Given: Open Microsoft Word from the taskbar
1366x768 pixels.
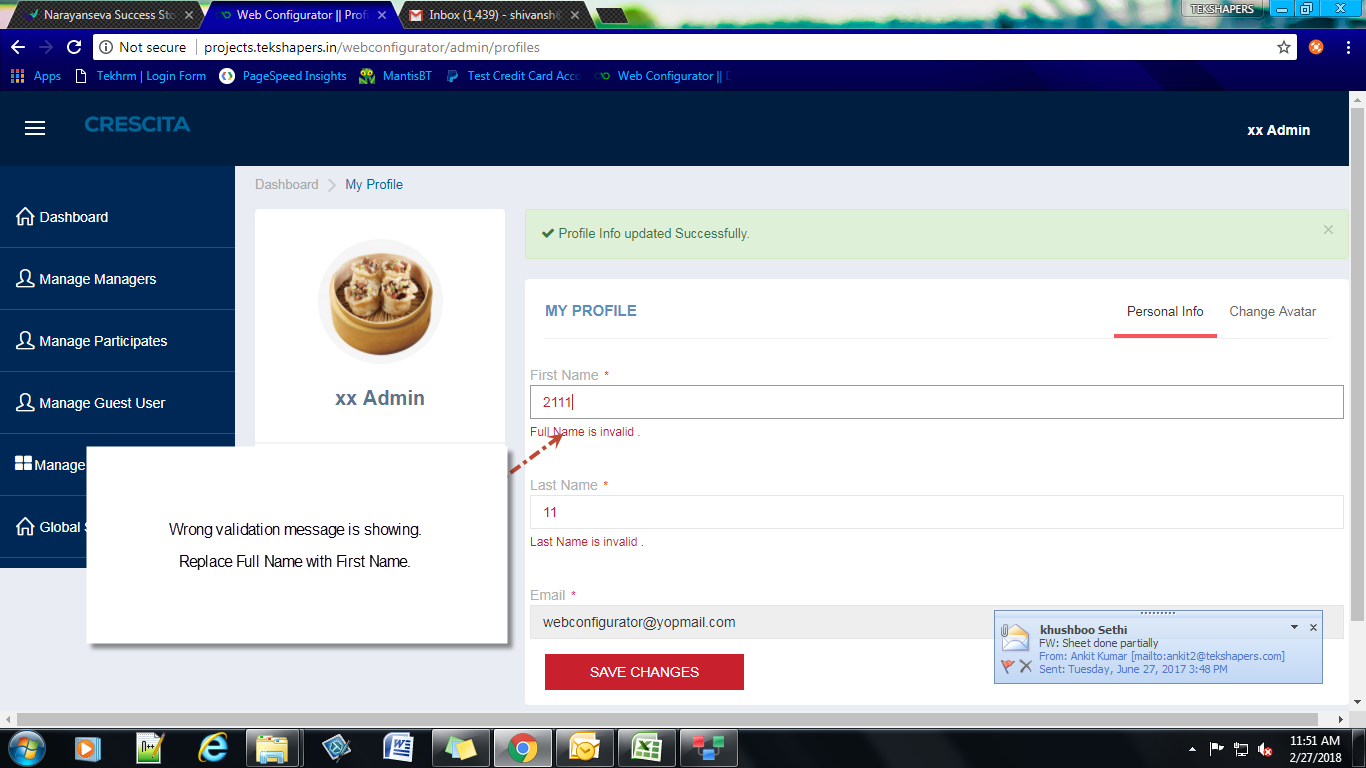Looking at the screenshot, I should (x=398, y=747).
